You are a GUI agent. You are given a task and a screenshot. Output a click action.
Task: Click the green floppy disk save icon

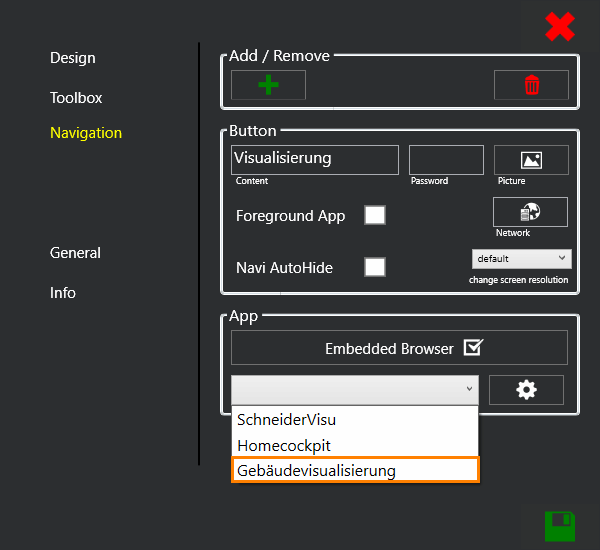click(560, 525)
